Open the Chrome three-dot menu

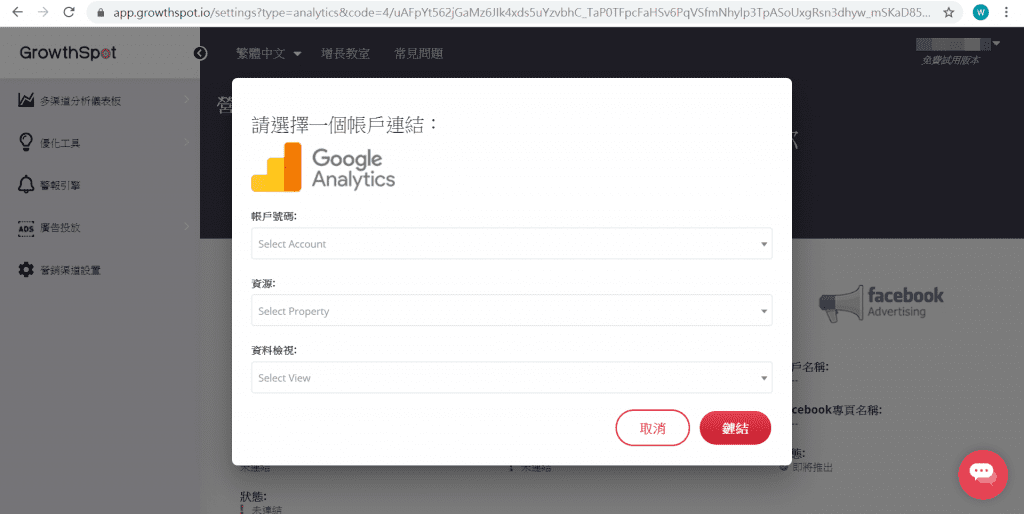pyautogui.click(x=1006, y=12)
